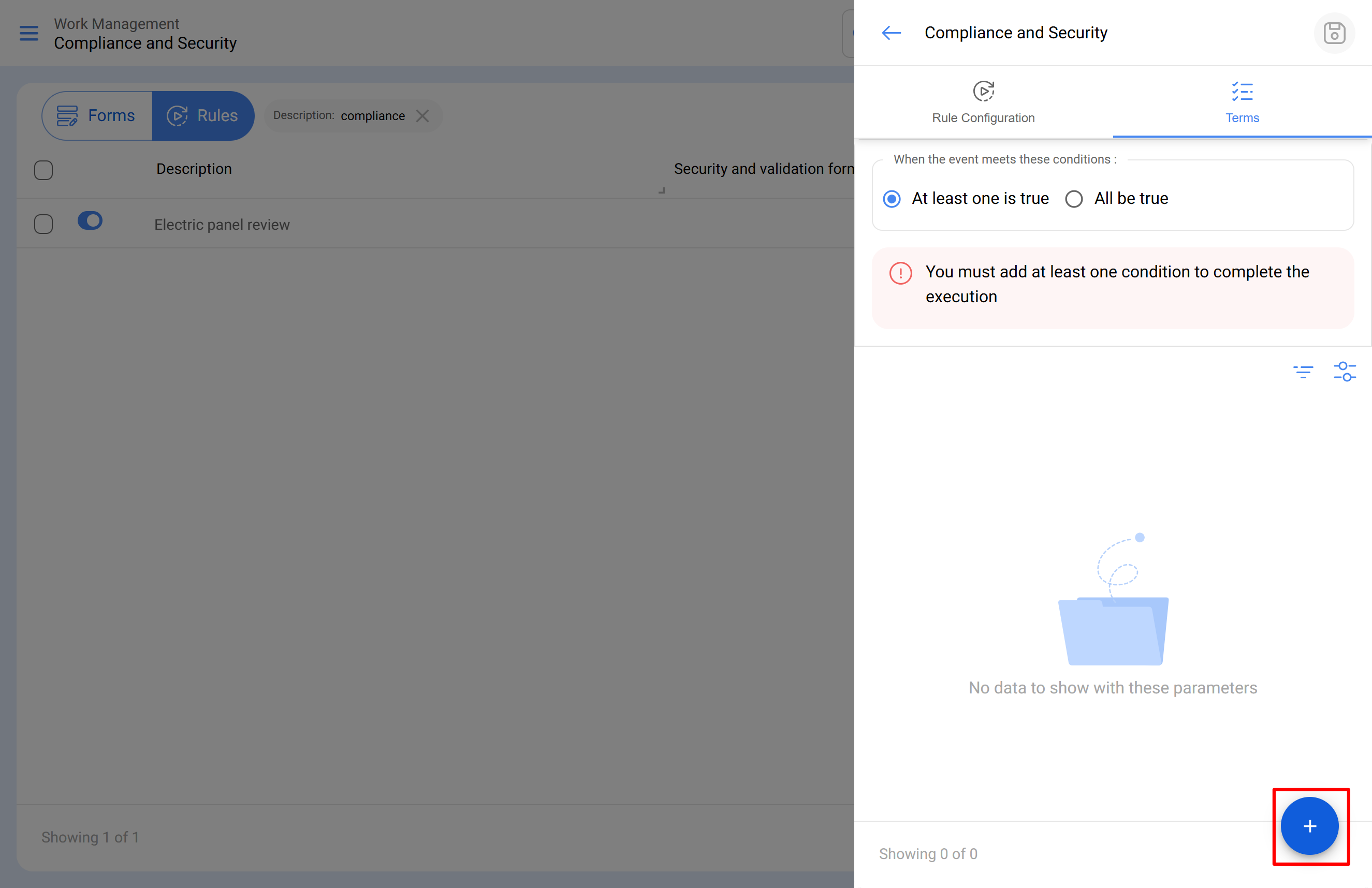Click the red warning exclamation icon

click(900, 273)
